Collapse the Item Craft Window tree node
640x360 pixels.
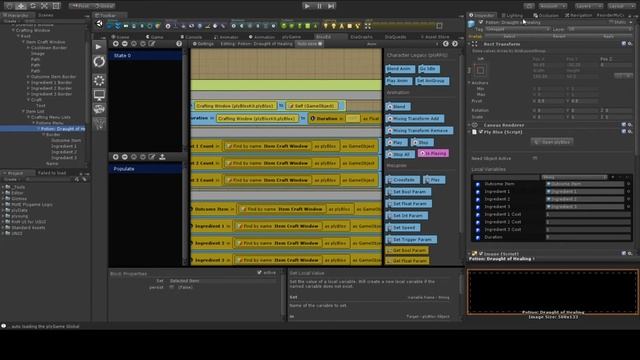tap(23, 42)
